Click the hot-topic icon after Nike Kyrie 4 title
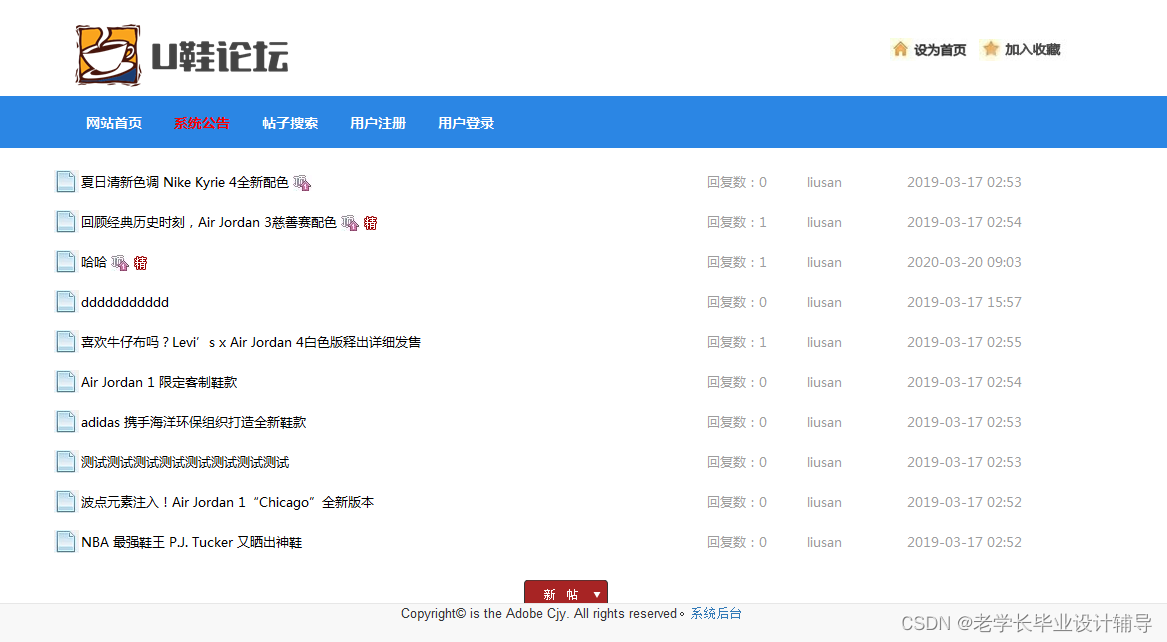This screenshot has width=1167, height=642. [300, 183]
